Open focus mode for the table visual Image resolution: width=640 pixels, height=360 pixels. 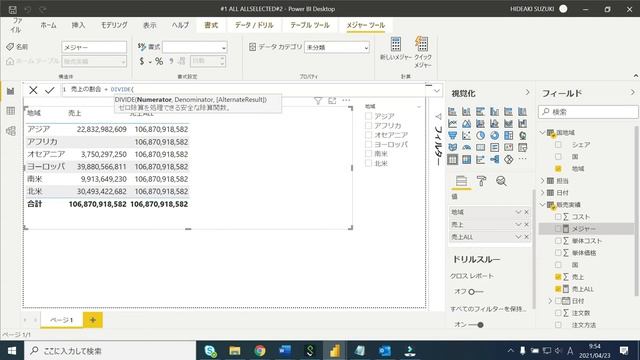pyautogui.click(x=332, y=101)
